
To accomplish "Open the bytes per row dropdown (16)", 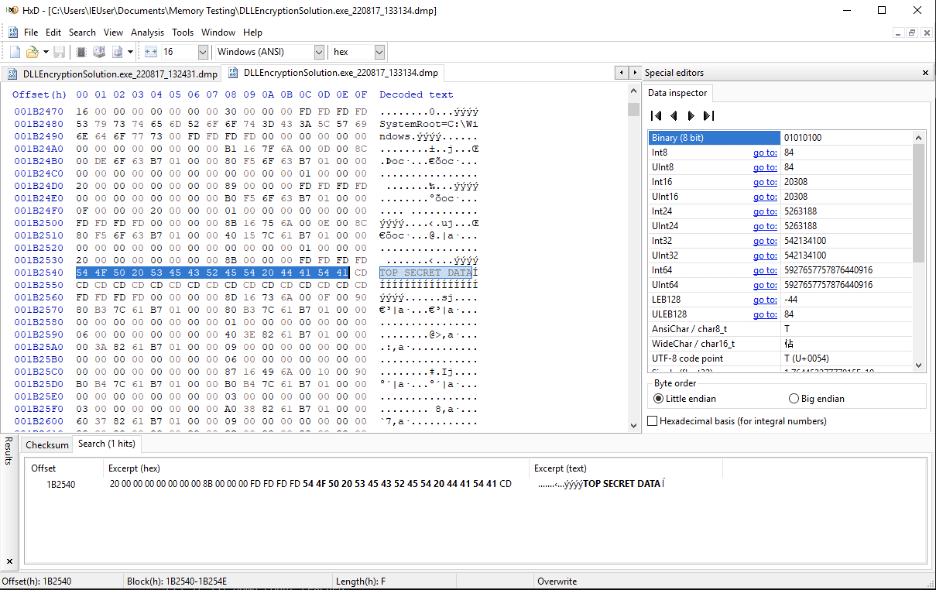I will [x=202, y=52].
